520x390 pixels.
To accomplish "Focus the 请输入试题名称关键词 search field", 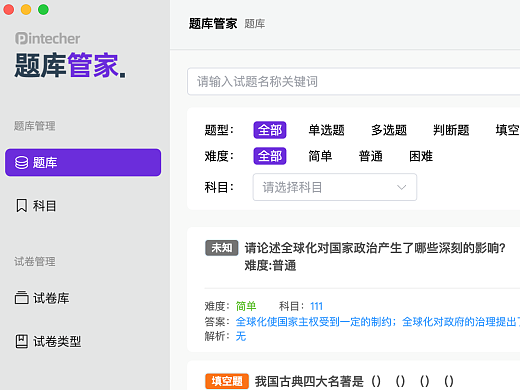I will (353, 82).
